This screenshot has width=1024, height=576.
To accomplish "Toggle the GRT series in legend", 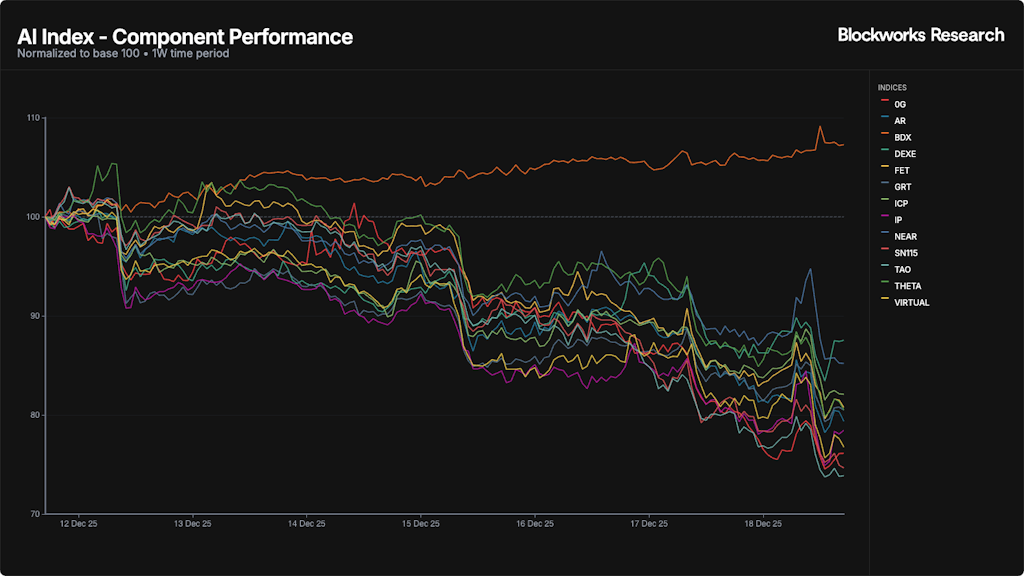I will 903,187.
